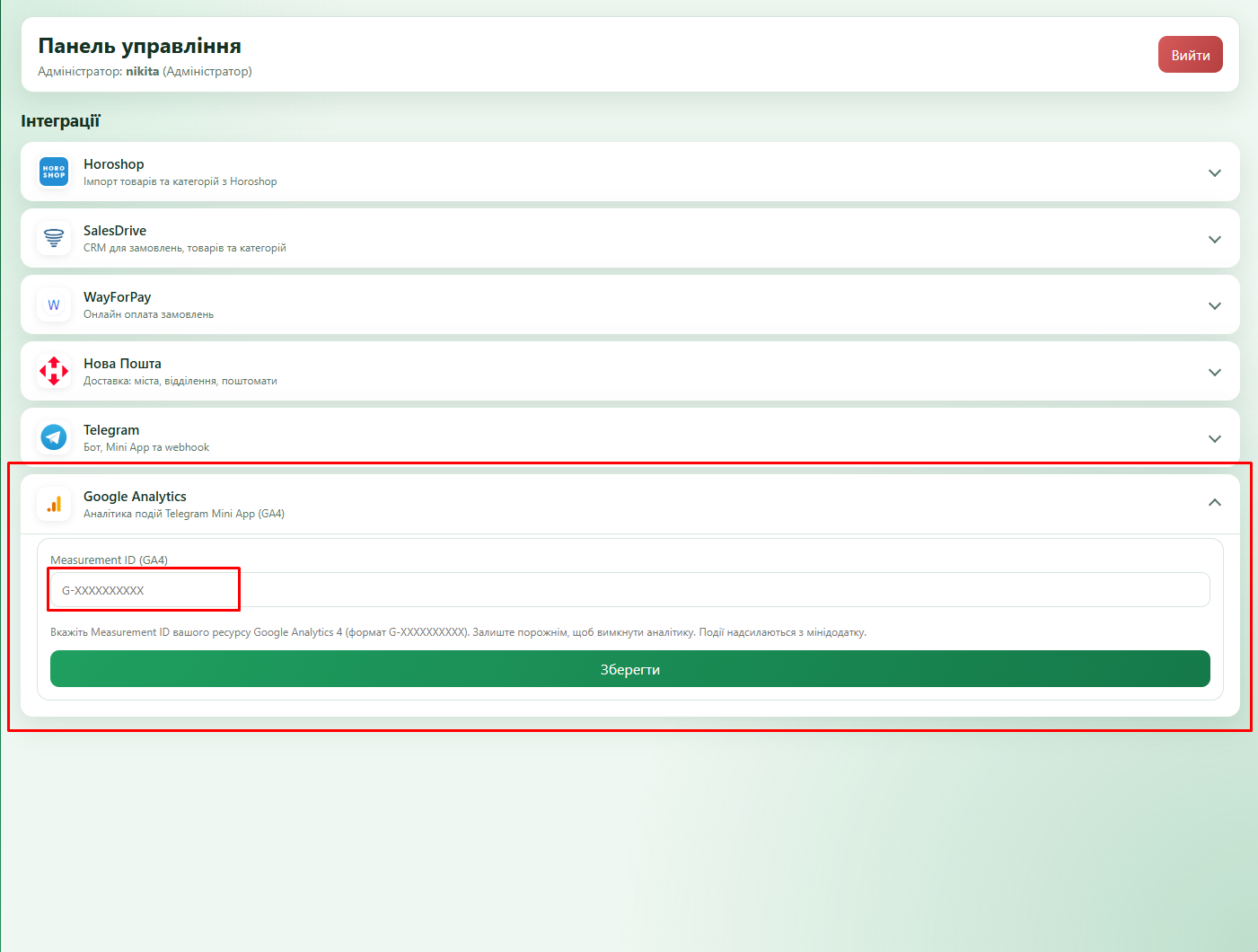Click the Google Analytics bar chart icon
This screenshot has width=1258, height=952.
(54, 504)
